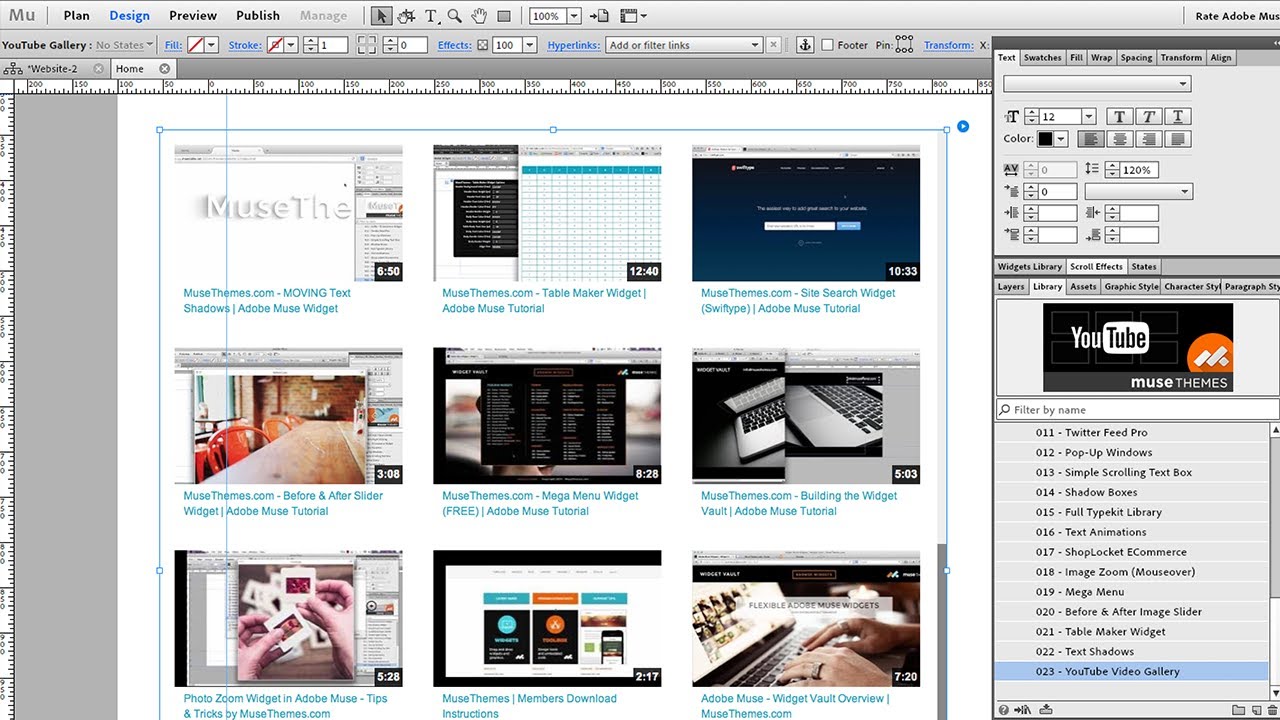1280x720 pixels.
Task: Open the font family dropdown
Action: click(1097, 84)
